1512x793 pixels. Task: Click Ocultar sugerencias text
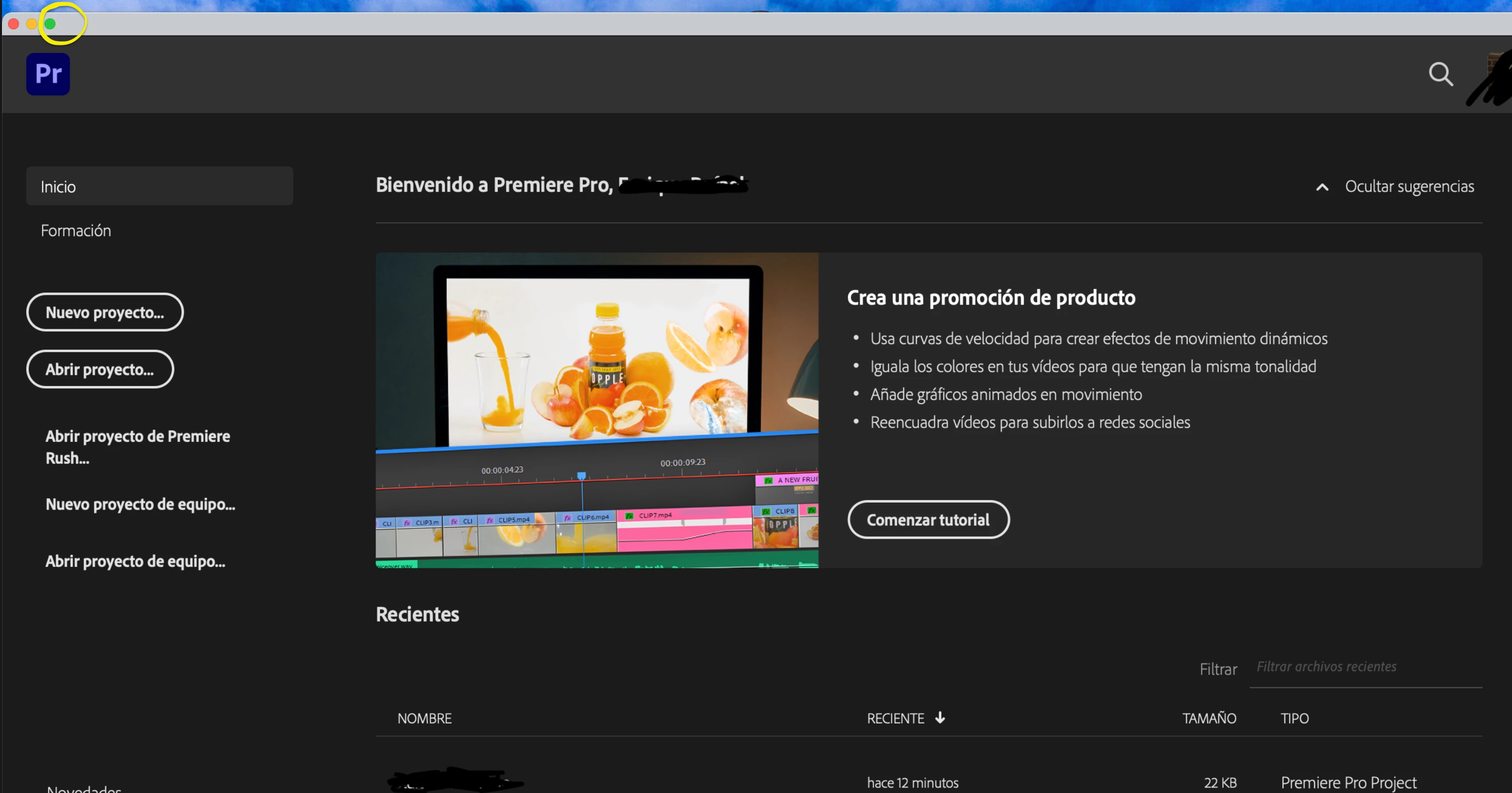pyautogui.click(x=1409, y=187)
